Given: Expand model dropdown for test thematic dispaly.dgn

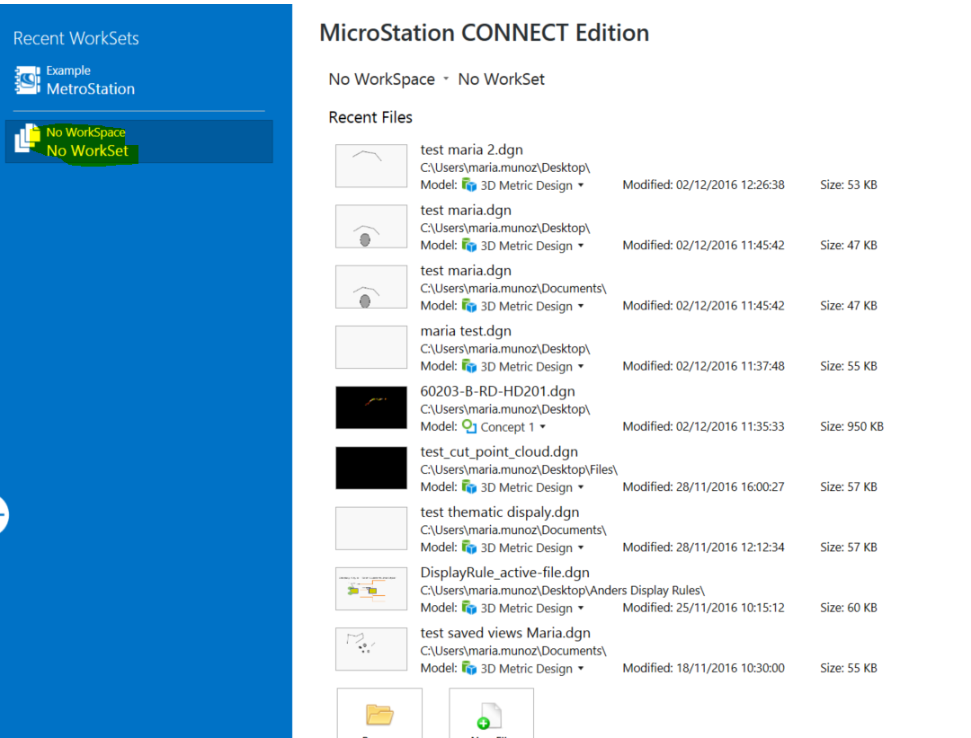Looking at the screenshot, I should click(x=581, y=548).
